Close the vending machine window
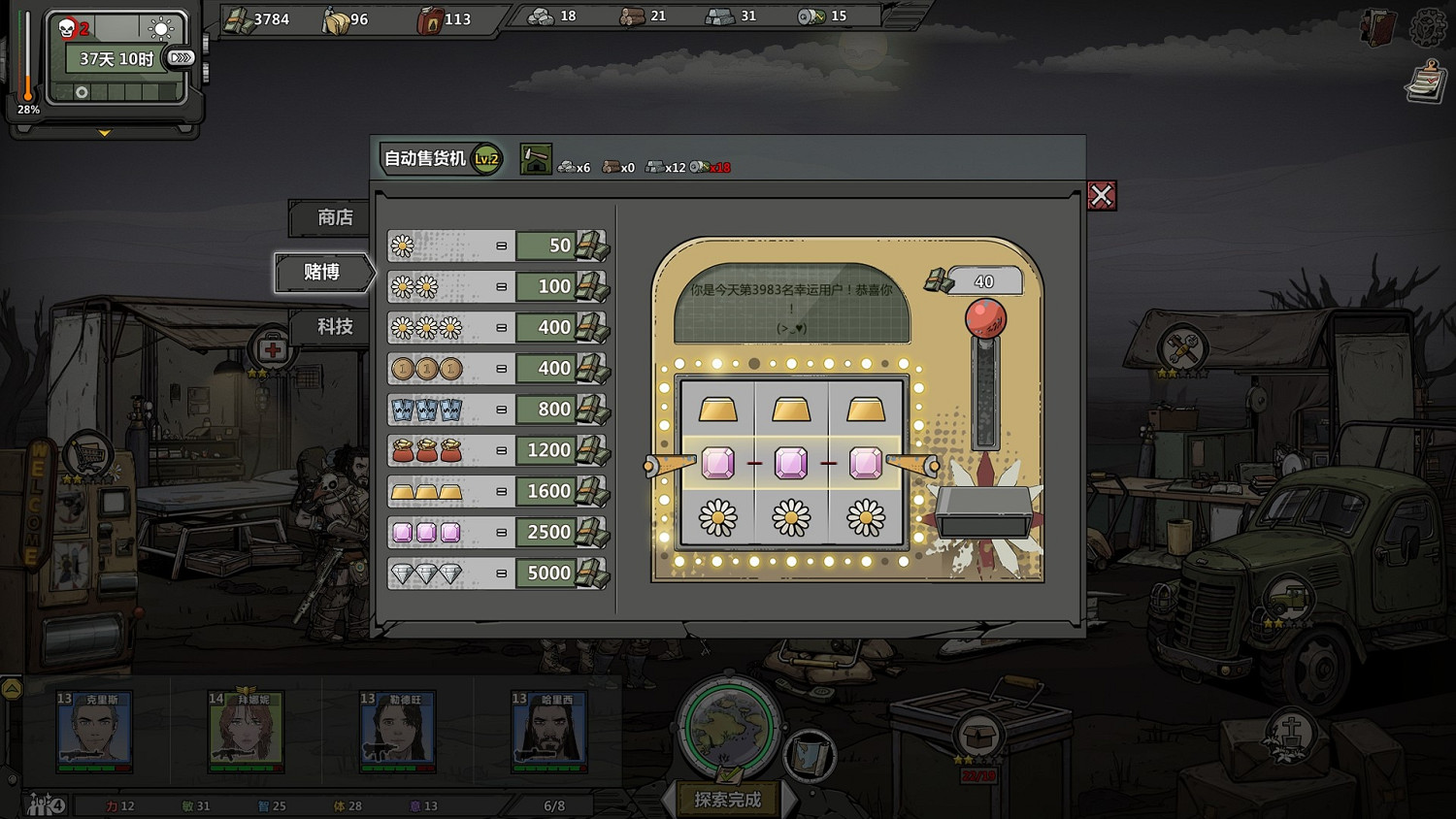 [x=1101, y=196]
